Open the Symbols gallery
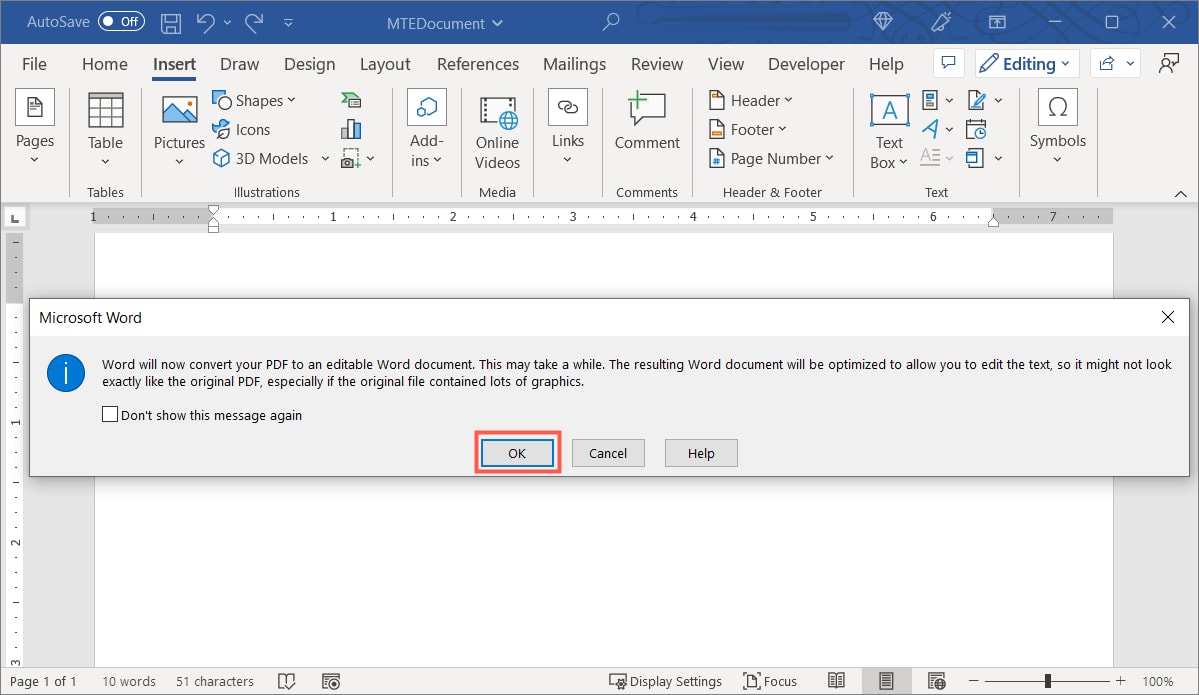The image size is (1199, 695). (x=1057, y=123)
